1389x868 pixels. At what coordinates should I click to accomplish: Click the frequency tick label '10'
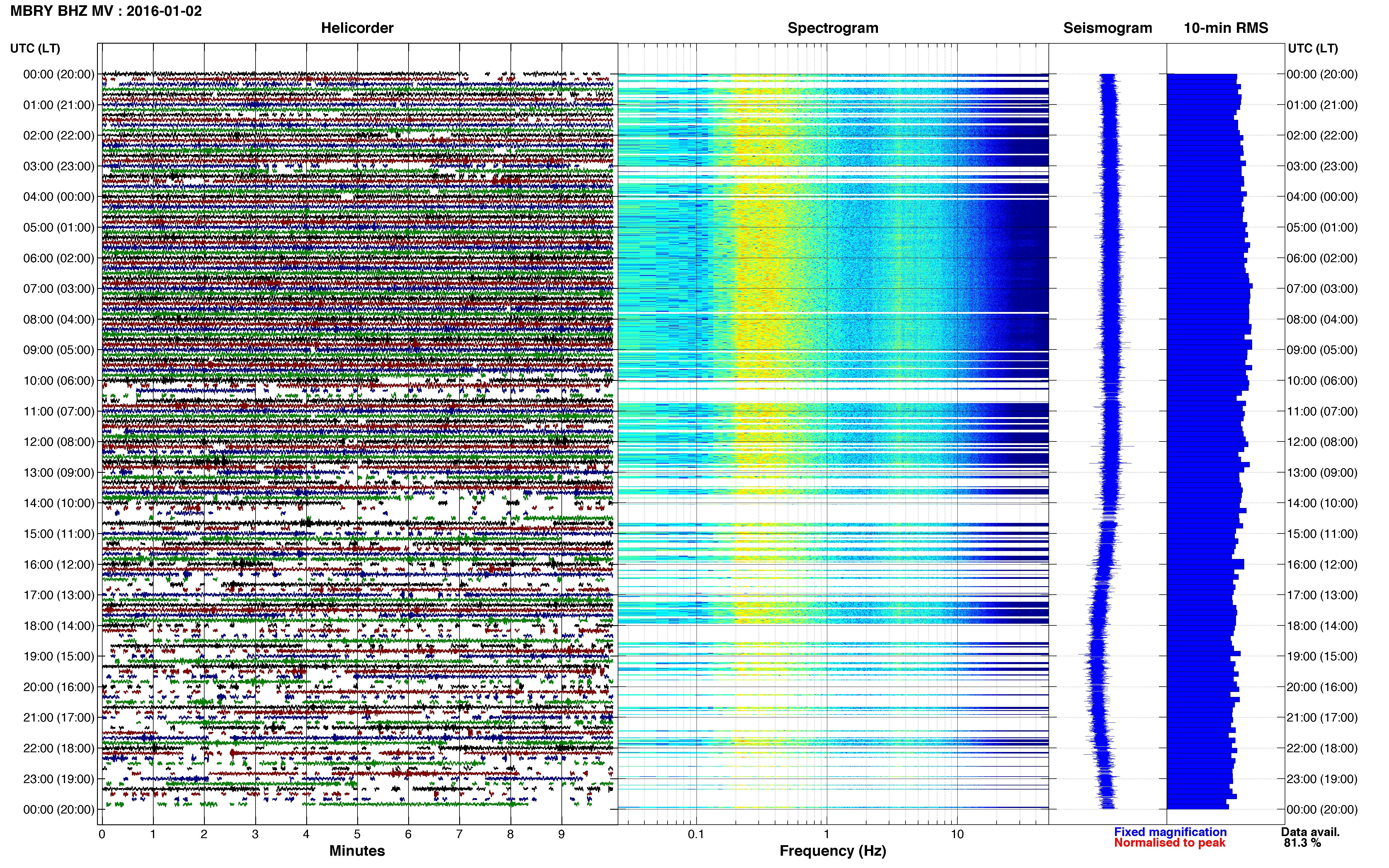coord(957,835)
